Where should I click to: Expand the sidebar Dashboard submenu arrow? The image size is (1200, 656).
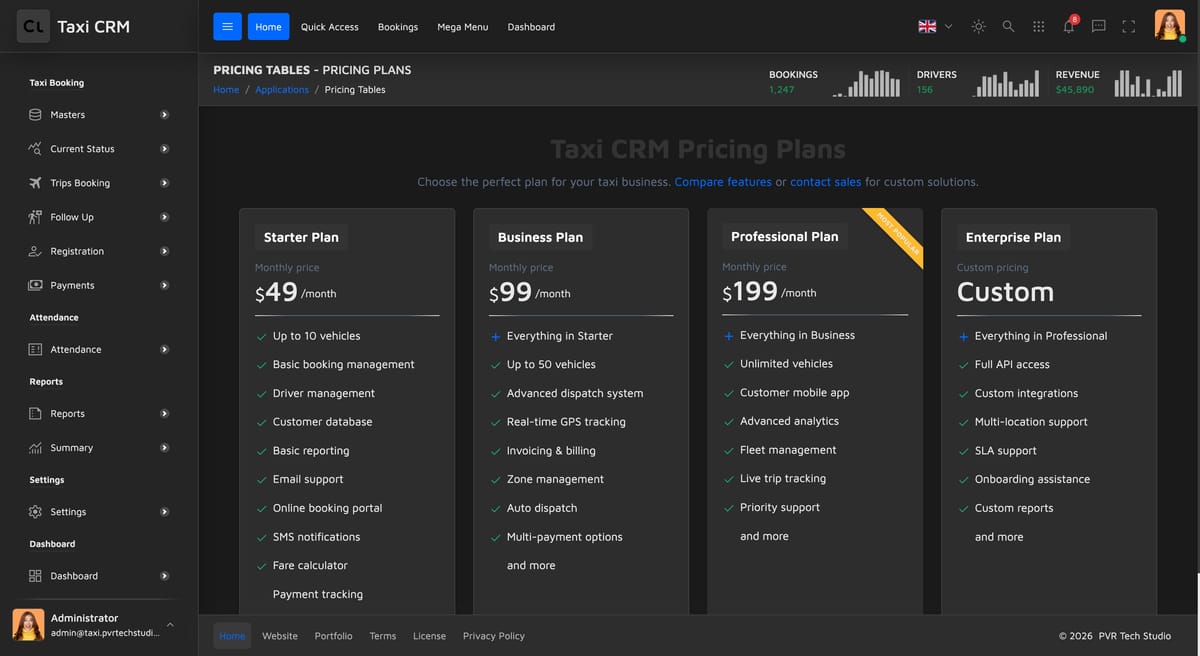click(164, 576)
